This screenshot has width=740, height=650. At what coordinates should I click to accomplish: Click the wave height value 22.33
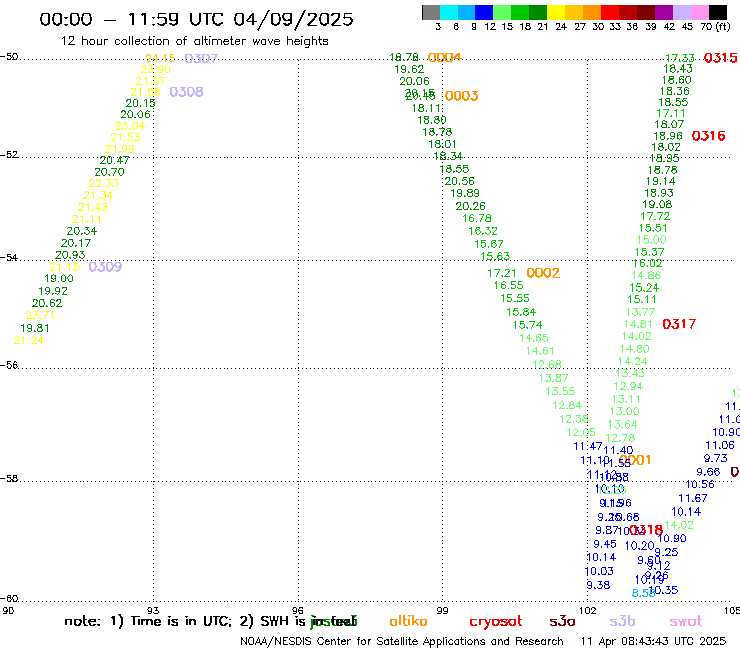[x=104, y=183]
